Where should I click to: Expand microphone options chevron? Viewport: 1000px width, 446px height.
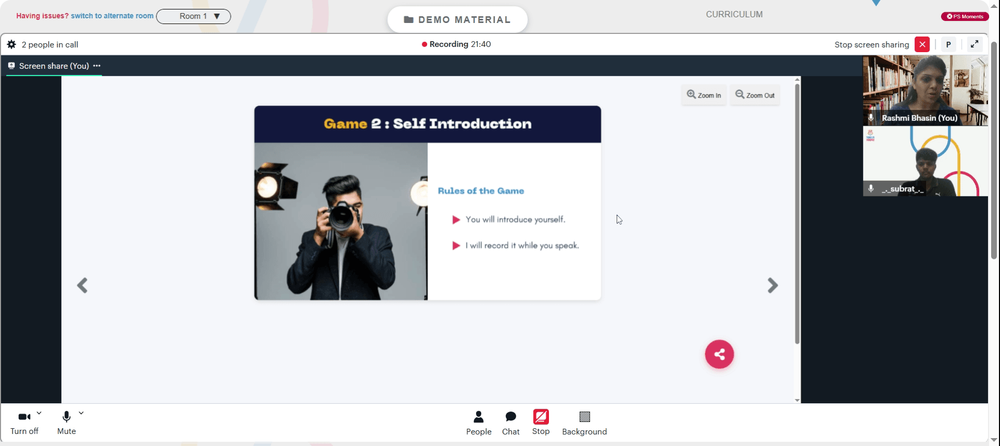point(81,413)
